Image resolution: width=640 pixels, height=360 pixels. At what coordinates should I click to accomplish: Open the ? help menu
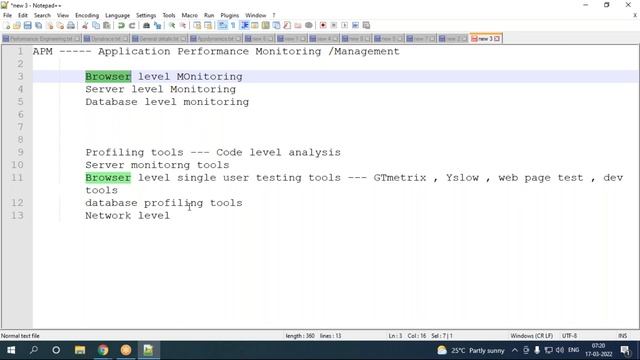click(274, 15)
